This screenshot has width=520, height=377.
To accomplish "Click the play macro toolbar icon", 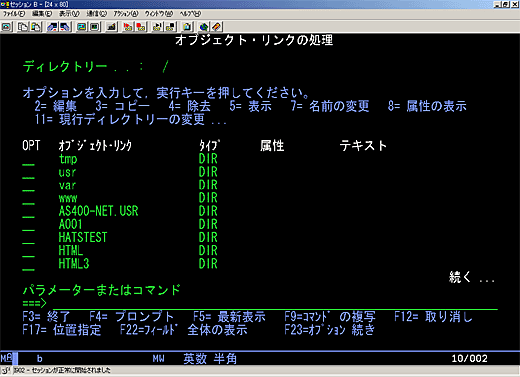I will (157, 27).
